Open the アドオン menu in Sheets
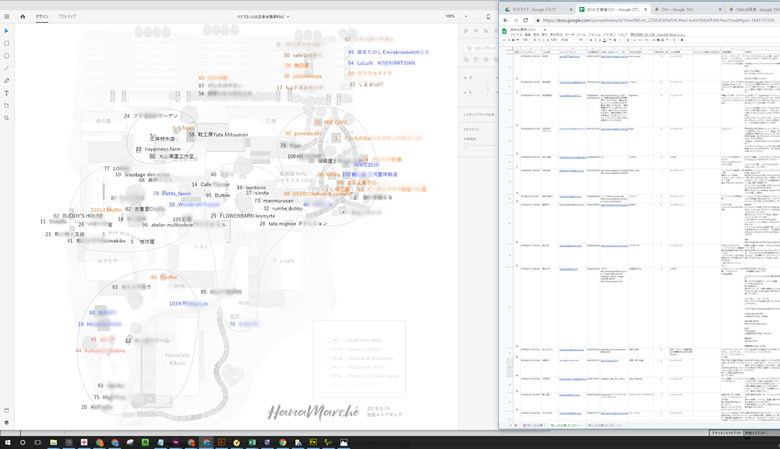The image size is (780, 449). click(609, 35)
